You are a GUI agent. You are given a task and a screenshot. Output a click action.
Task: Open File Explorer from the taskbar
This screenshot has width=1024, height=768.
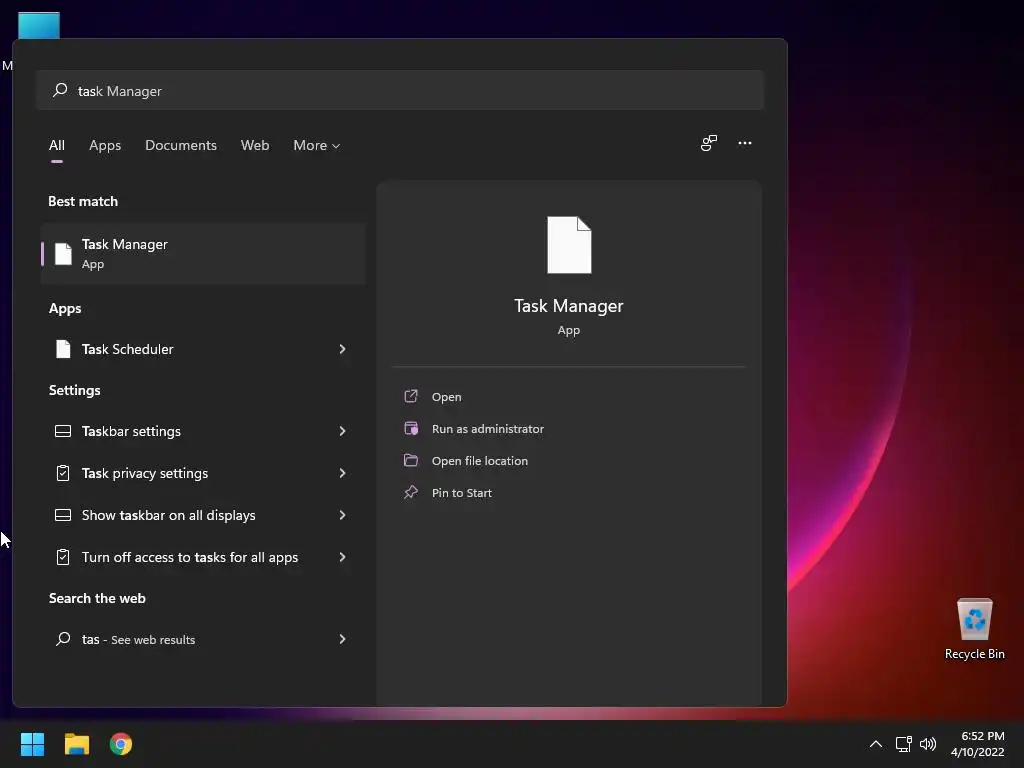[x=76, y=744]
